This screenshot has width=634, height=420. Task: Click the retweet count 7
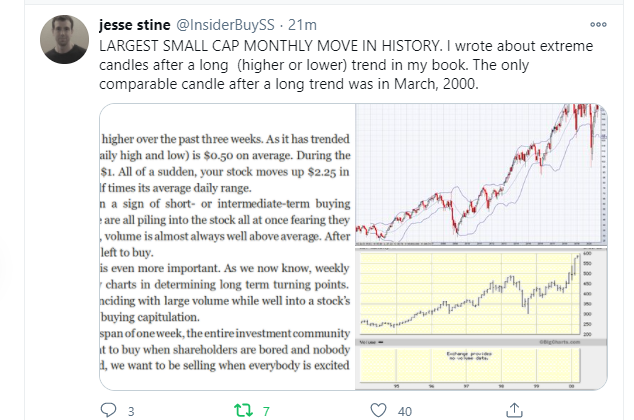[x=266, y=408]
